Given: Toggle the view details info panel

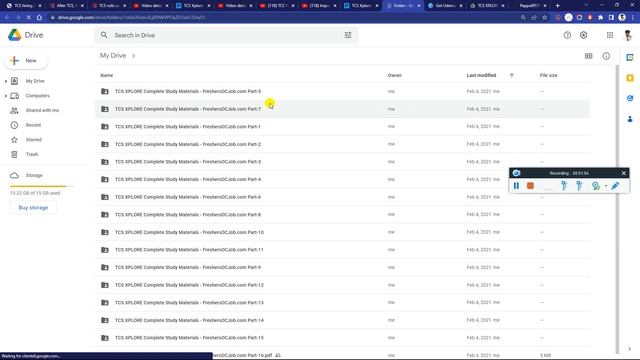Looking at the screenshot, I should (x=606, y=56).
